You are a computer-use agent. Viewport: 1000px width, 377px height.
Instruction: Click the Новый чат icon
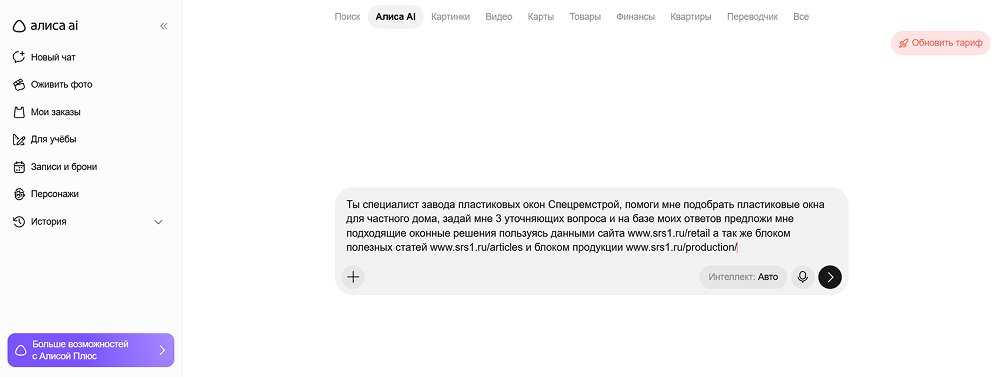[x=19, y=57]
